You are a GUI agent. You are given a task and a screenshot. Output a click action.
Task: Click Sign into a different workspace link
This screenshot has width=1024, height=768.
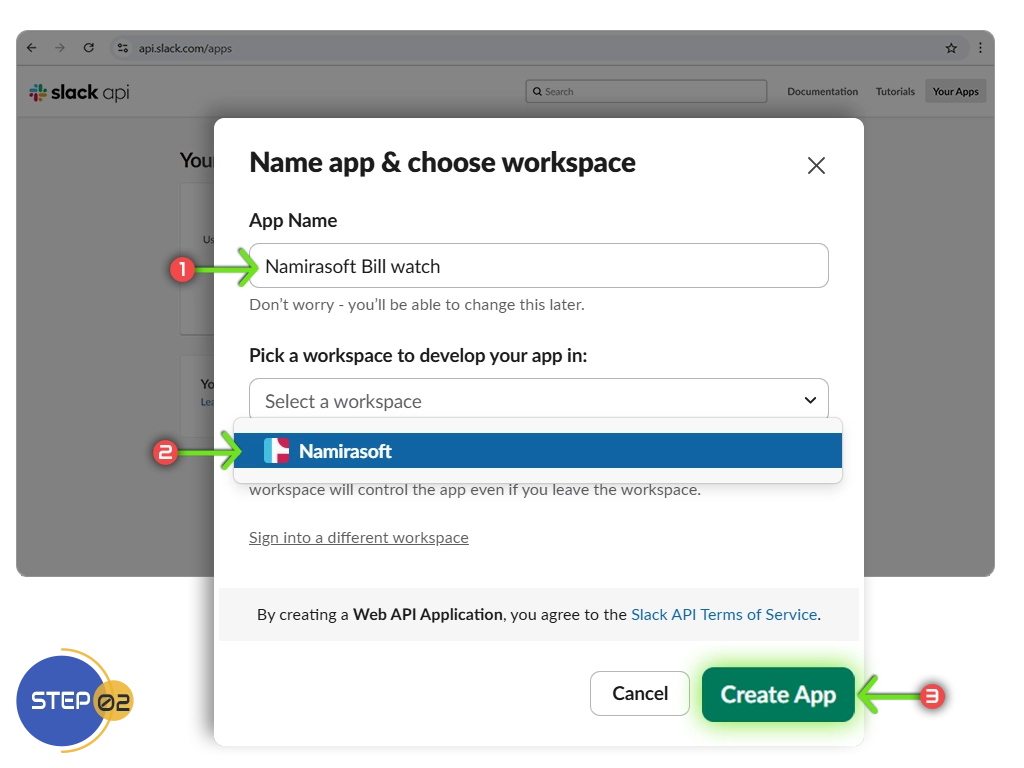[358, 538]
